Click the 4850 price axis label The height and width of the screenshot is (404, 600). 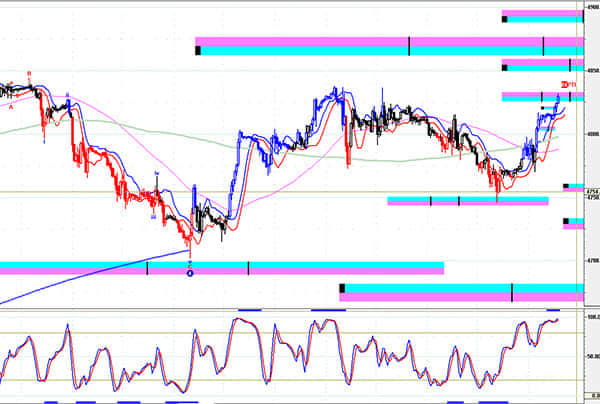pyautogui.click(x=592, y=71)
